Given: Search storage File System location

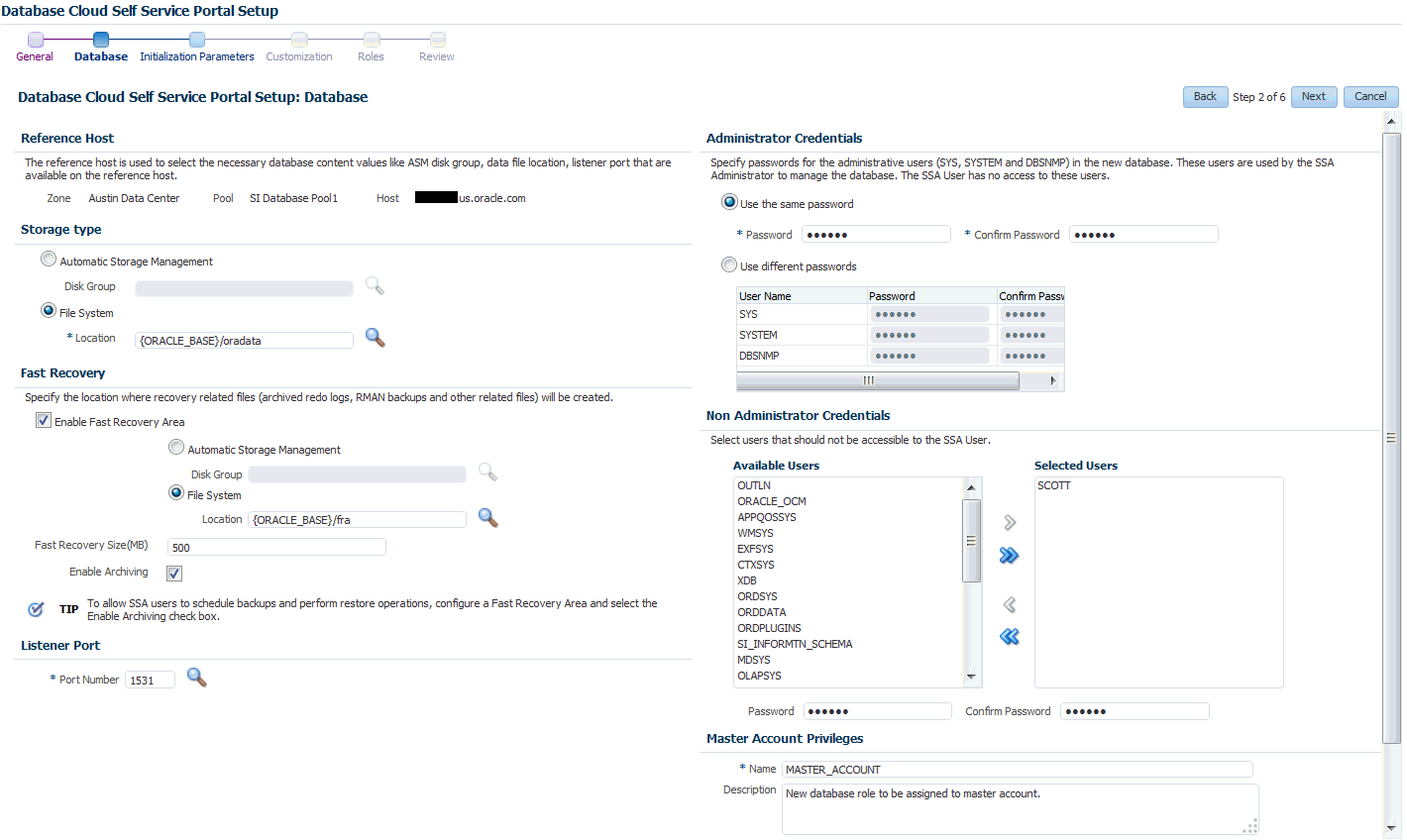Looking at the screenshot, I should pyautogui.click(x=375, y=338).
